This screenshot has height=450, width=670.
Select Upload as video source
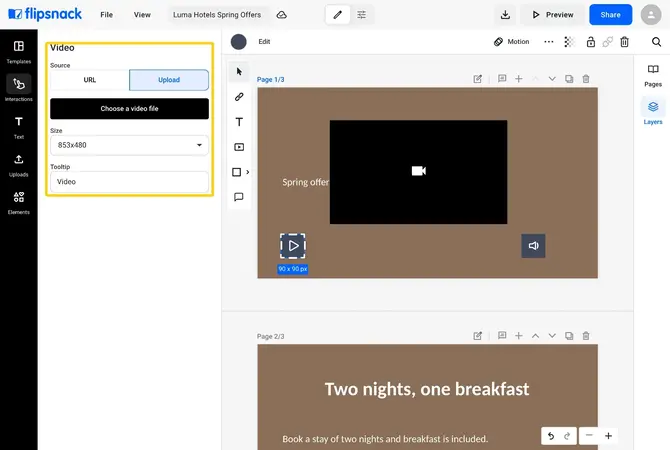[x=169, y=80]
